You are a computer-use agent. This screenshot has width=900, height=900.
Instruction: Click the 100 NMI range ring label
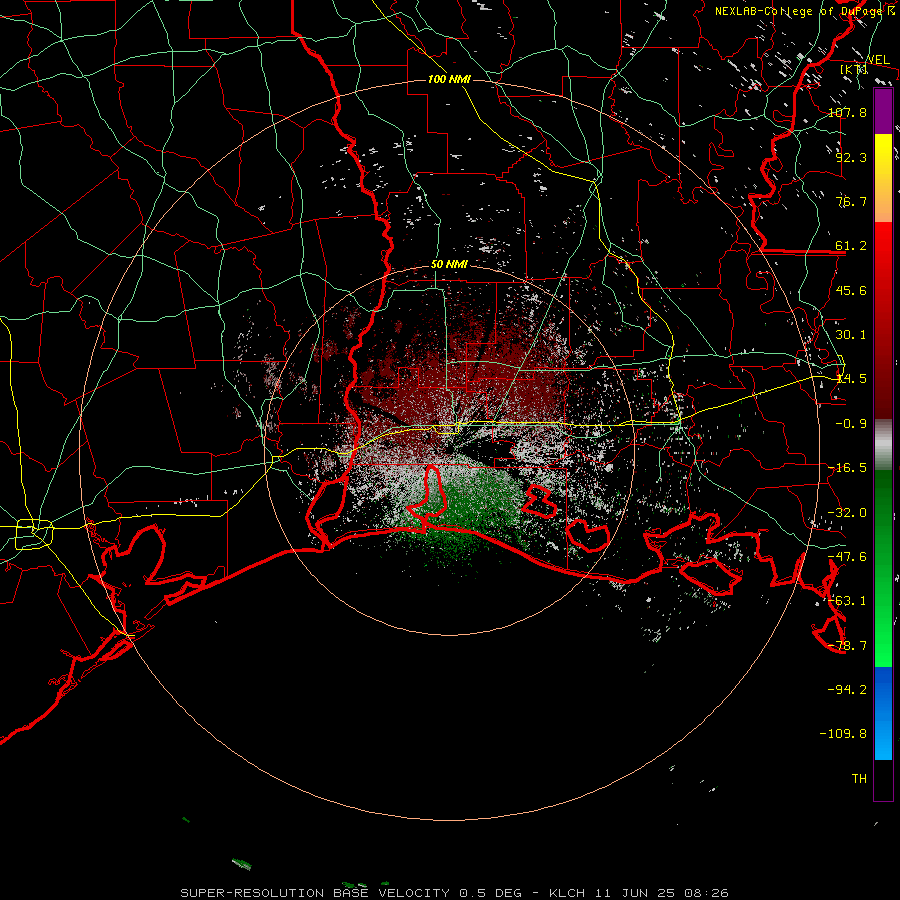pos(449,79)
